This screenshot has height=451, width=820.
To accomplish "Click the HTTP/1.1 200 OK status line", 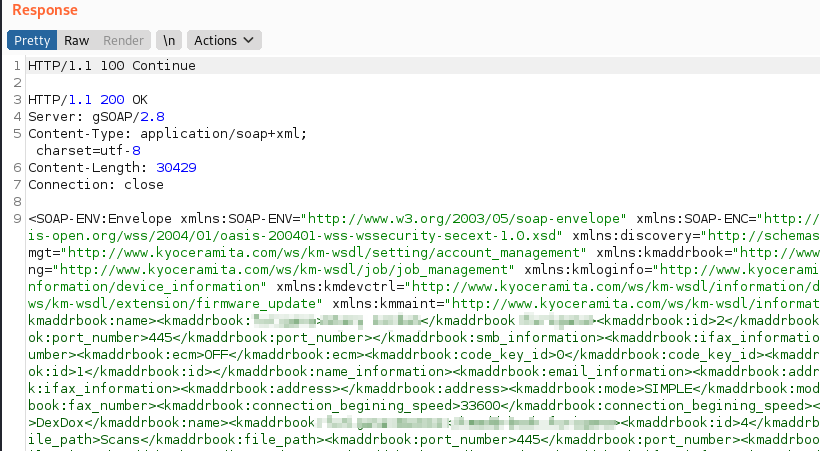I will [x=87, y=100].
